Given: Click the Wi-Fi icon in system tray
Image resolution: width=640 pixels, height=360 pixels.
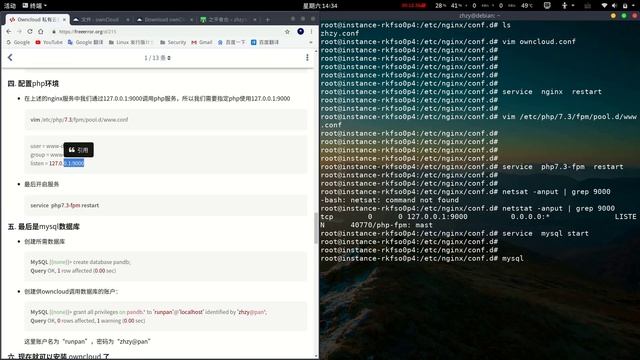Looking at the screenshot, I should click(x=604, y=6).
